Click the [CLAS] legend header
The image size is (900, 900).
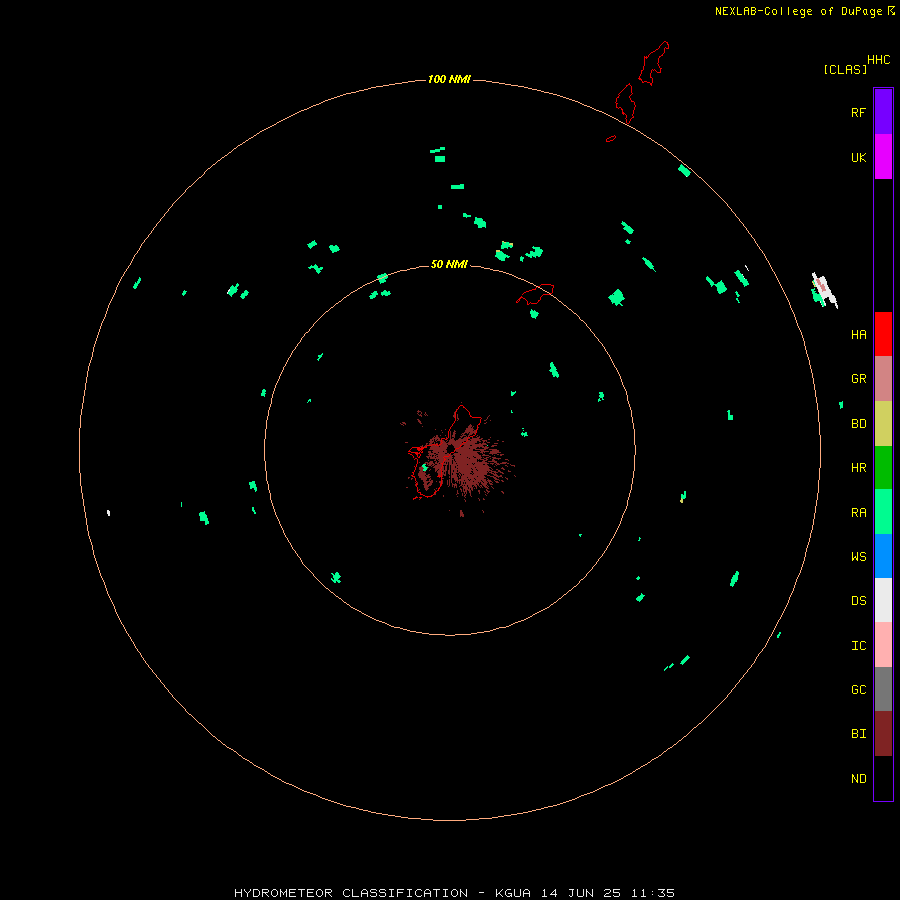[x=845, y=69]
